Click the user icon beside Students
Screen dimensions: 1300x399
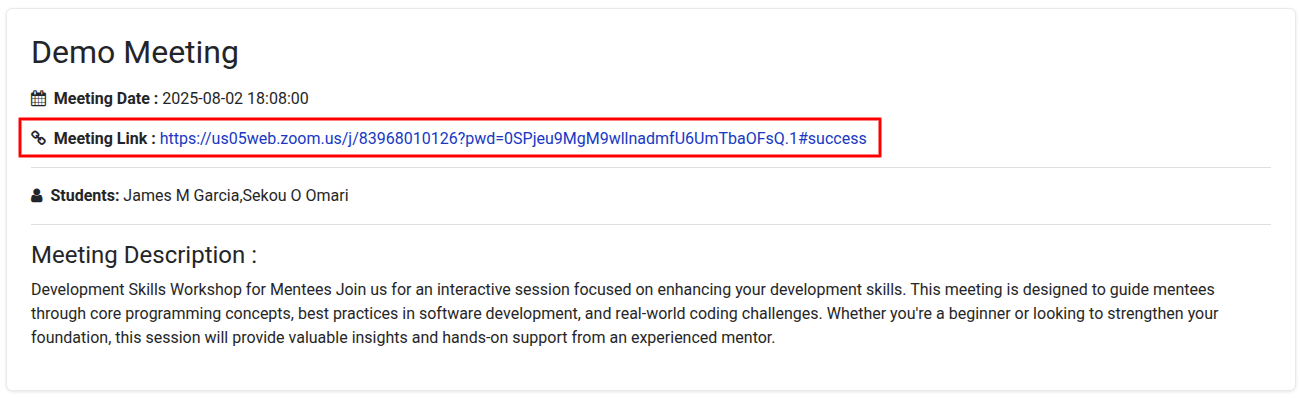(x=37, y=195)
